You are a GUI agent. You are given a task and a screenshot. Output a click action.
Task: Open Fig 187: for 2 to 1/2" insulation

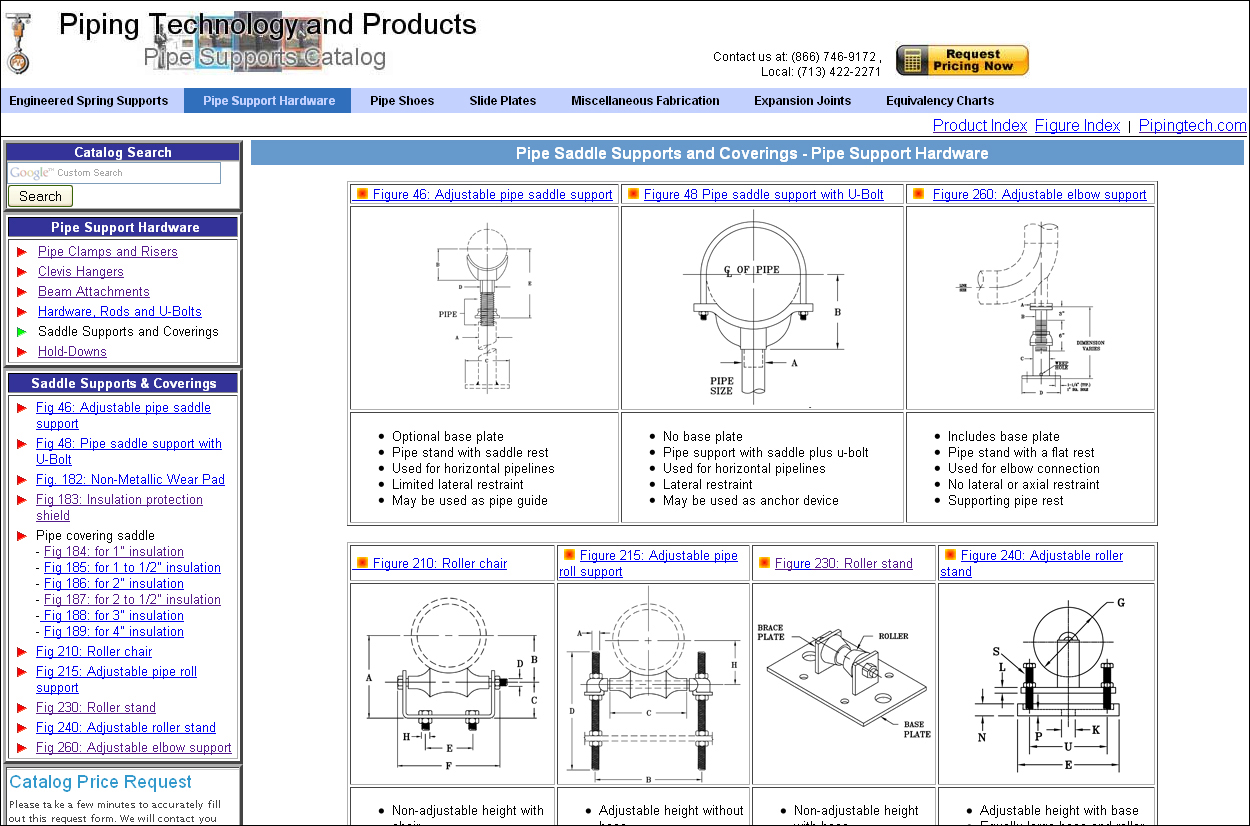[132, 600]
